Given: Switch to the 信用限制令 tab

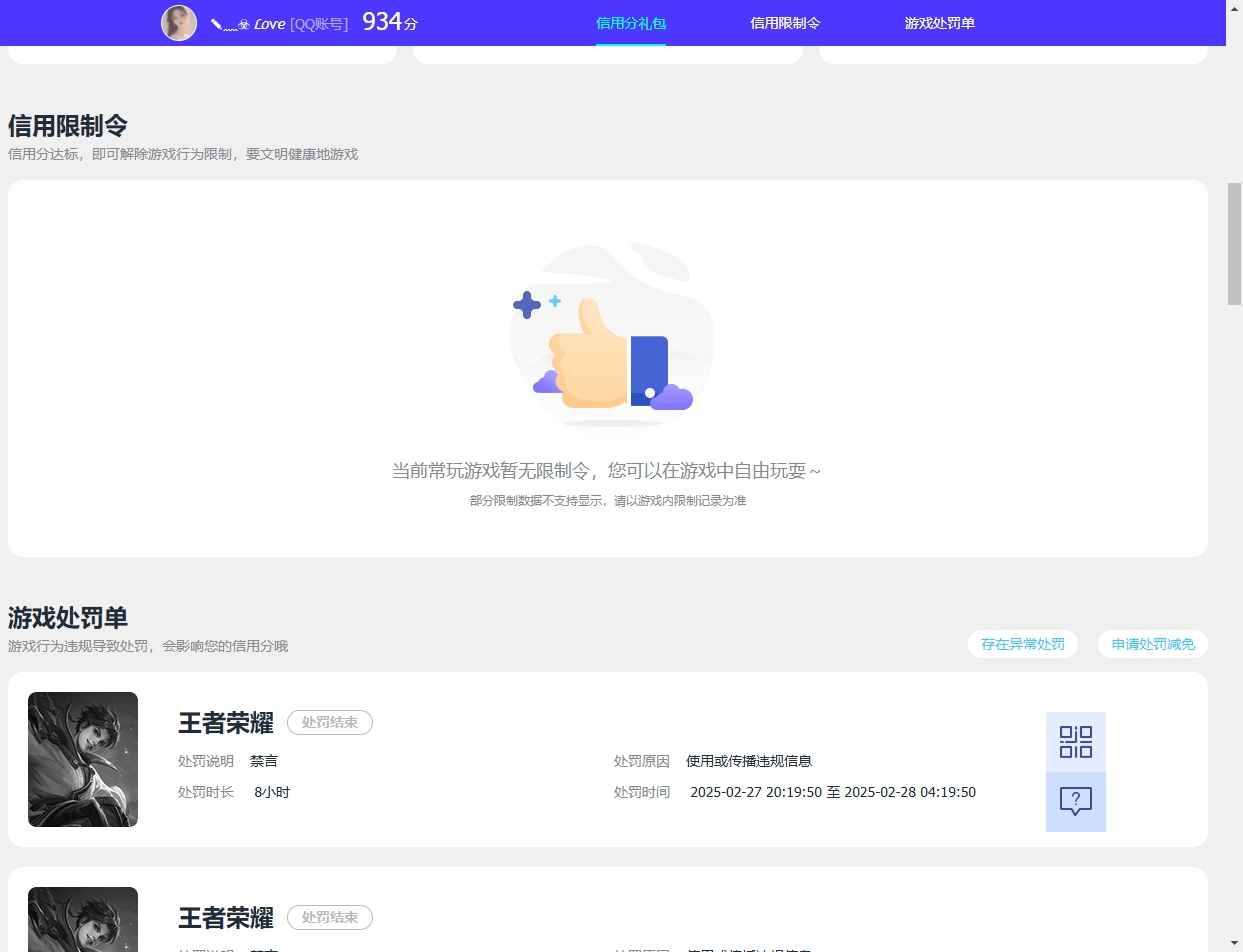Looking at the screenshot, I should (784, 22).
